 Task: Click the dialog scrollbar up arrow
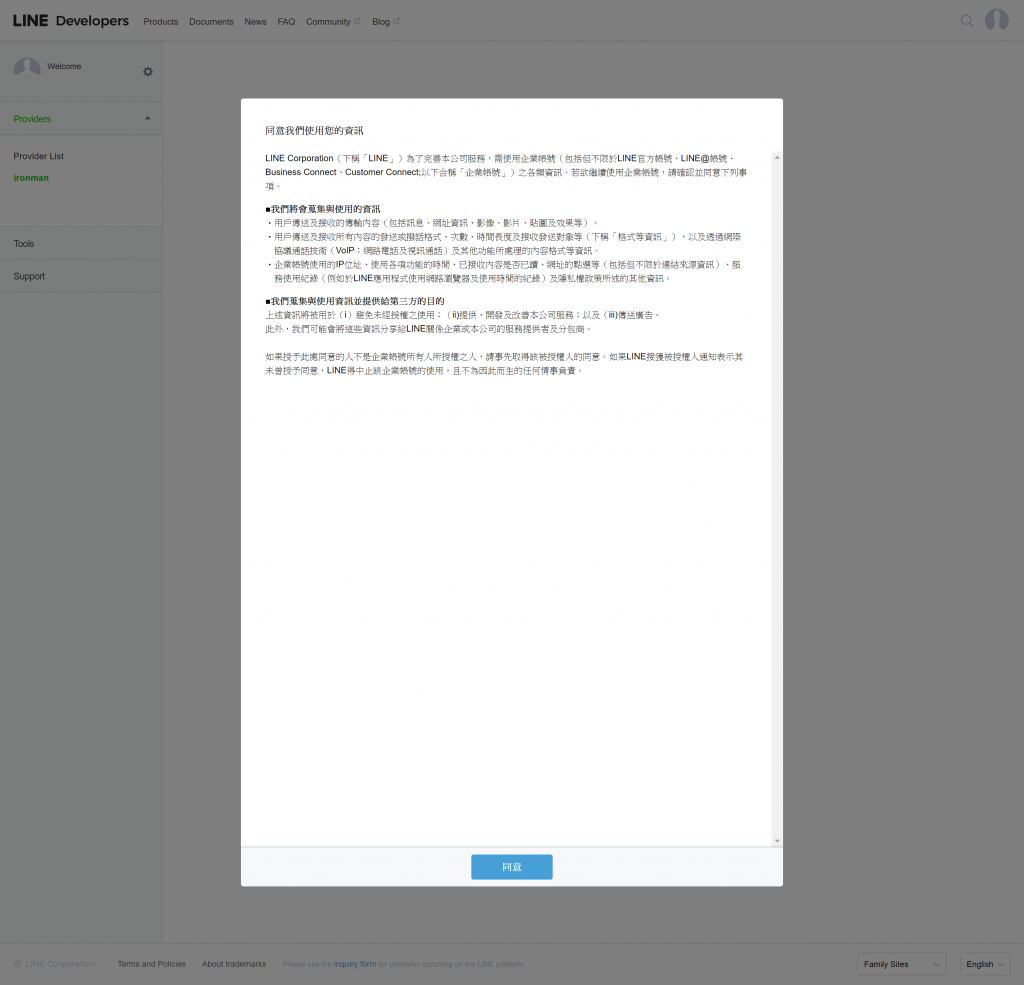776,157
